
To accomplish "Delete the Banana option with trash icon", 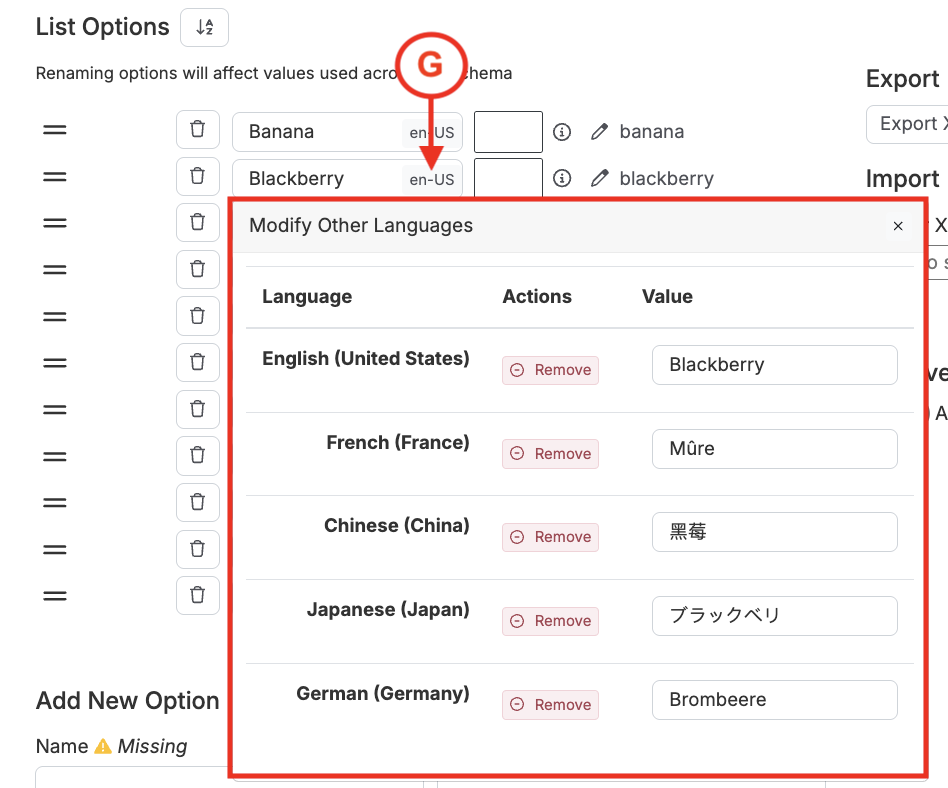I will pyautogui.click(x=197, y=130).
